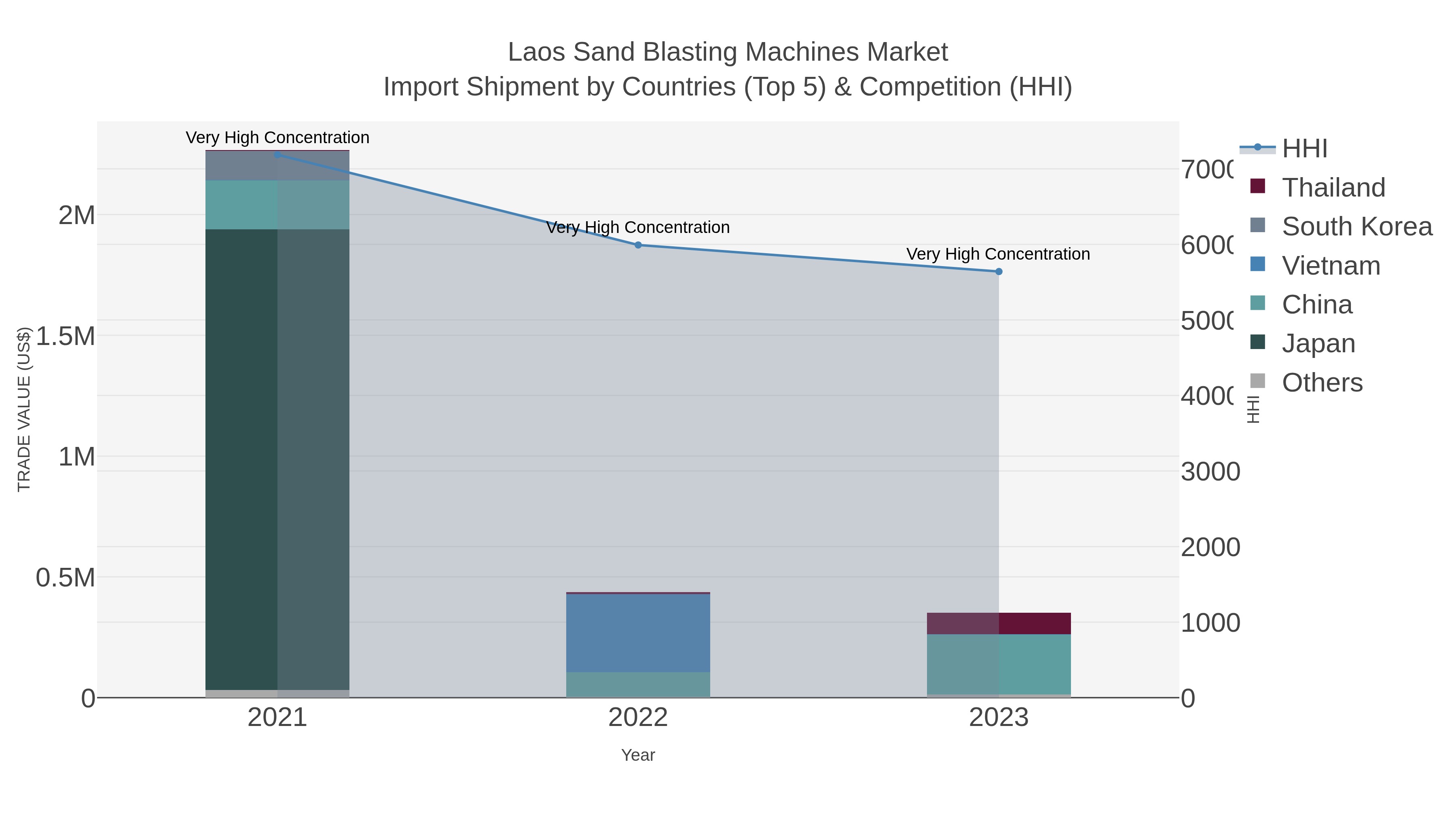This screenshot has width=1456, height=819.
Task: Click the HHI data point for 2021
Action: 277,154
